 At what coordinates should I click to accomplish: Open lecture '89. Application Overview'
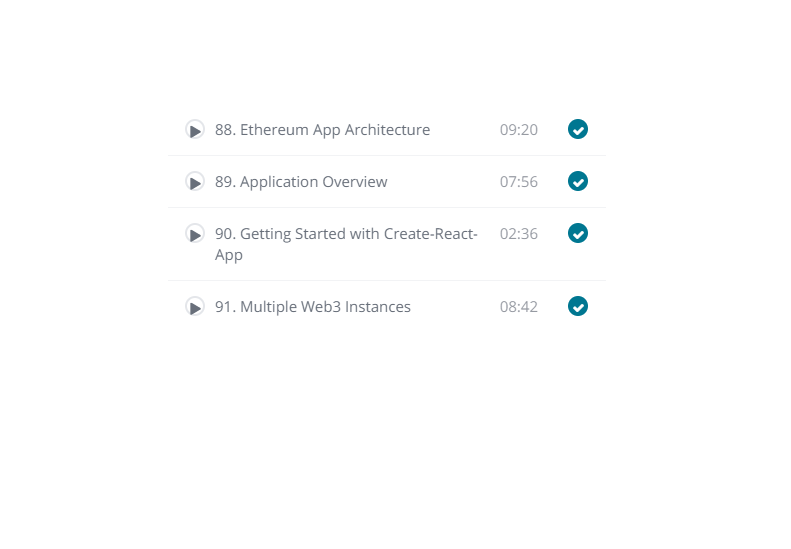tap(301, 182)
